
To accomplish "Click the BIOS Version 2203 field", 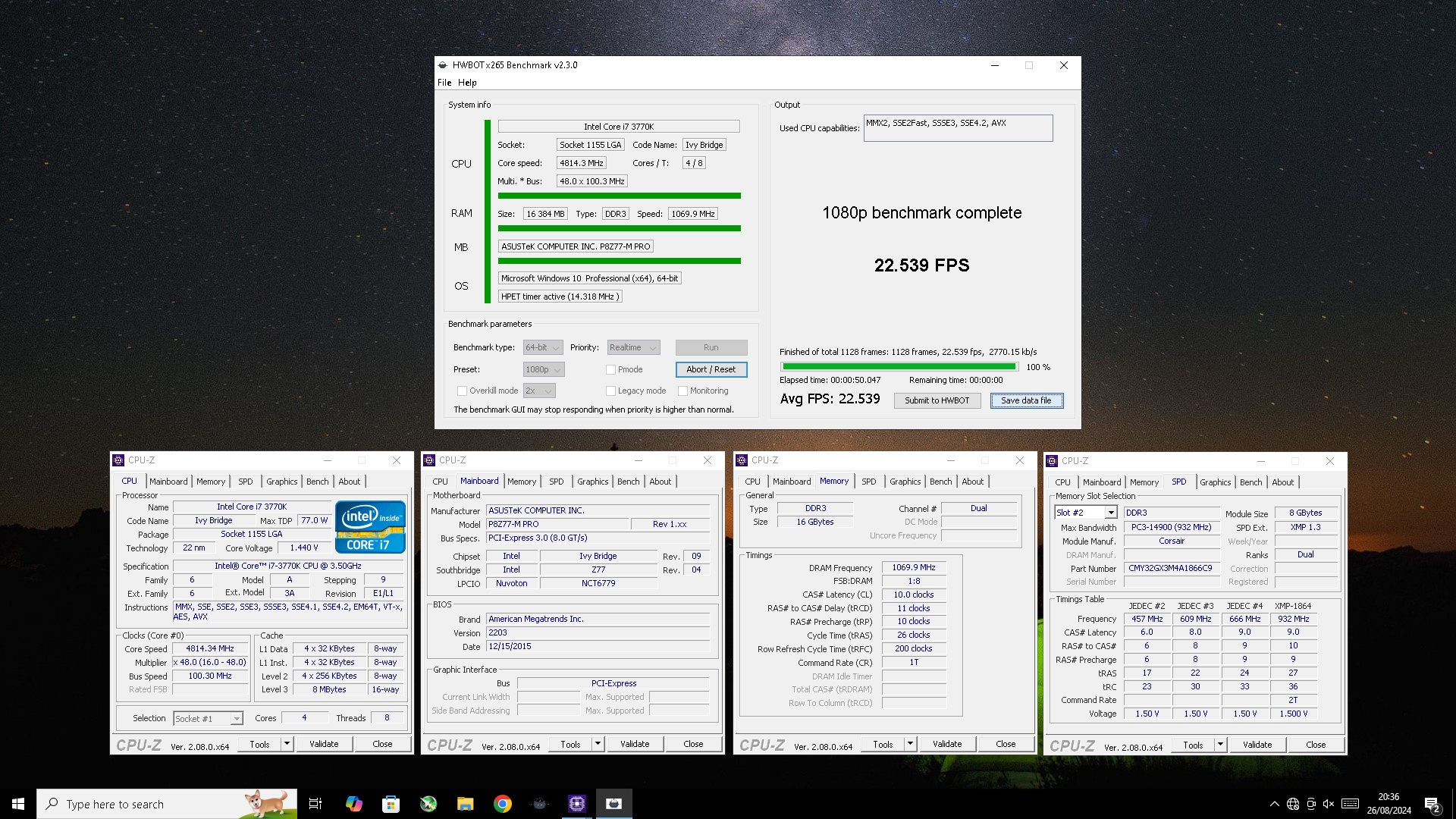I will pos(598,632).
